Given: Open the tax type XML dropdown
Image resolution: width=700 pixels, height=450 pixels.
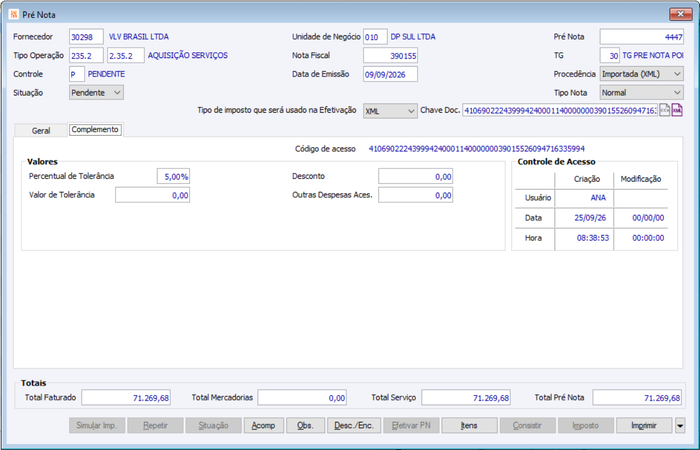Looking at the screenshot, I should tap(390, 111).
